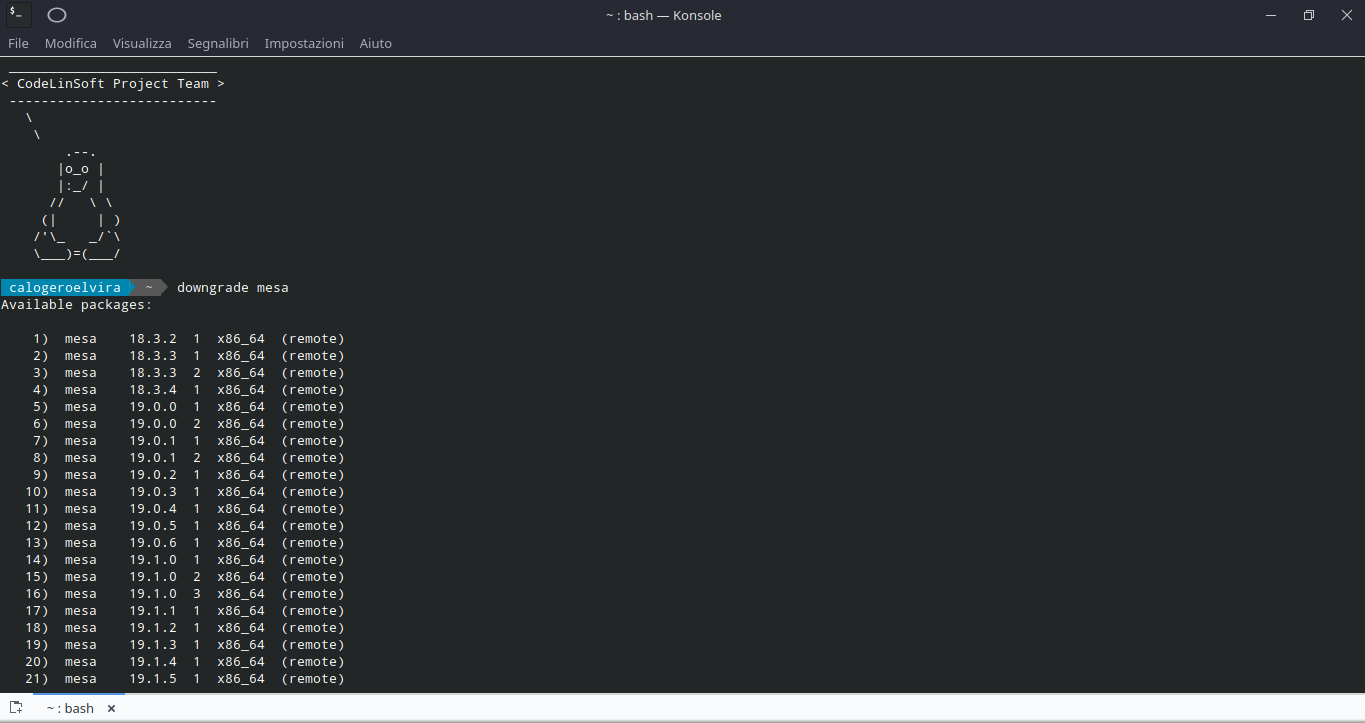The image size is (1365, 723).
Task: Click the 'downgrade mesa' command text
Action: 233,288
